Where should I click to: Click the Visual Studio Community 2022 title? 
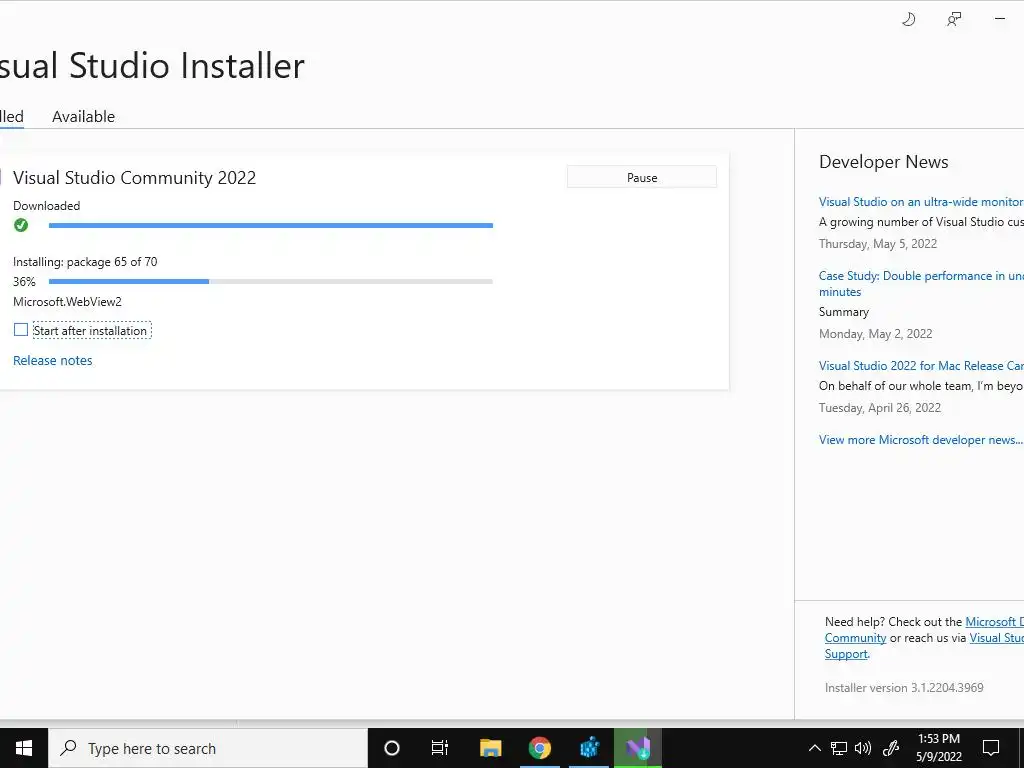135,178
